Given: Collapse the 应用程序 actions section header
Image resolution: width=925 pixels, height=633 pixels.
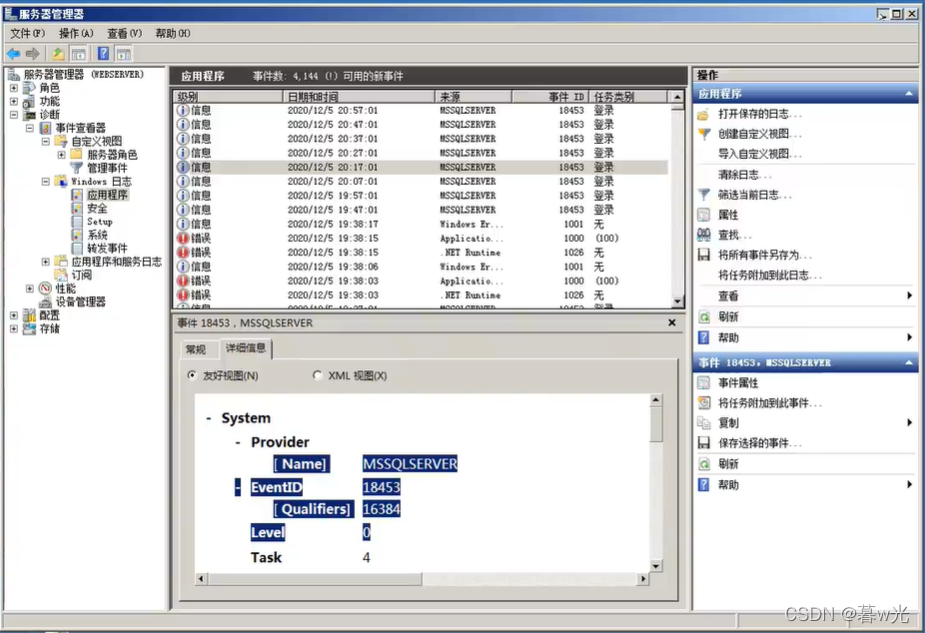Looking at the screenshot, I should tap(908, 94).
